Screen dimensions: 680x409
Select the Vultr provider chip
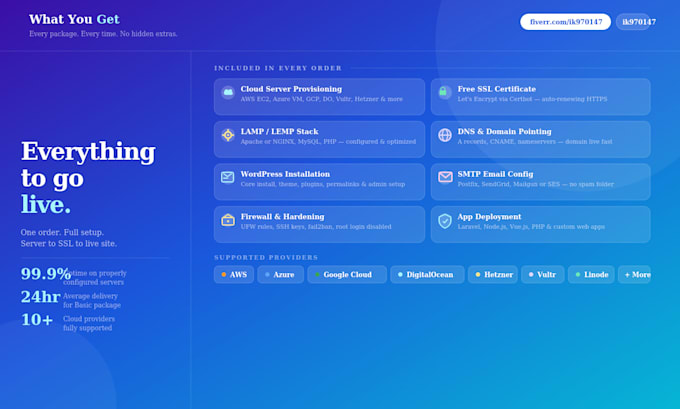point(543,275)
